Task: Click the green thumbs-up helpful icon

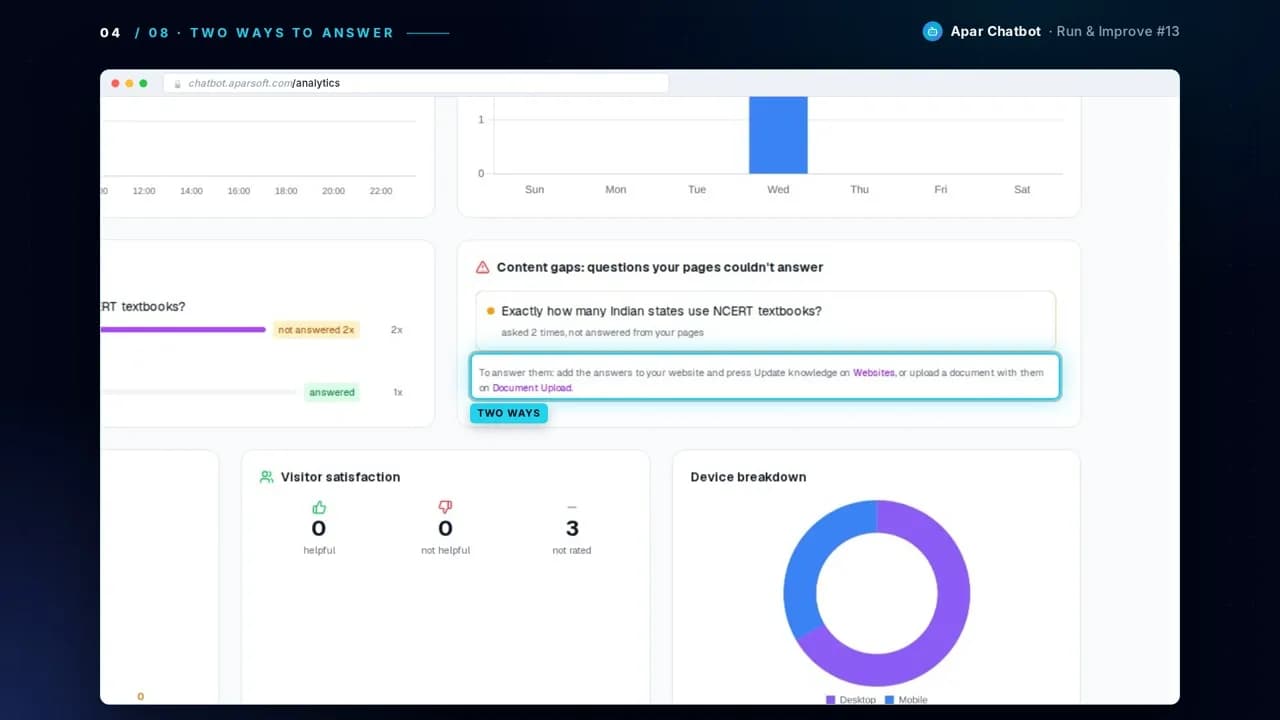Action: (x=319, y=507)
